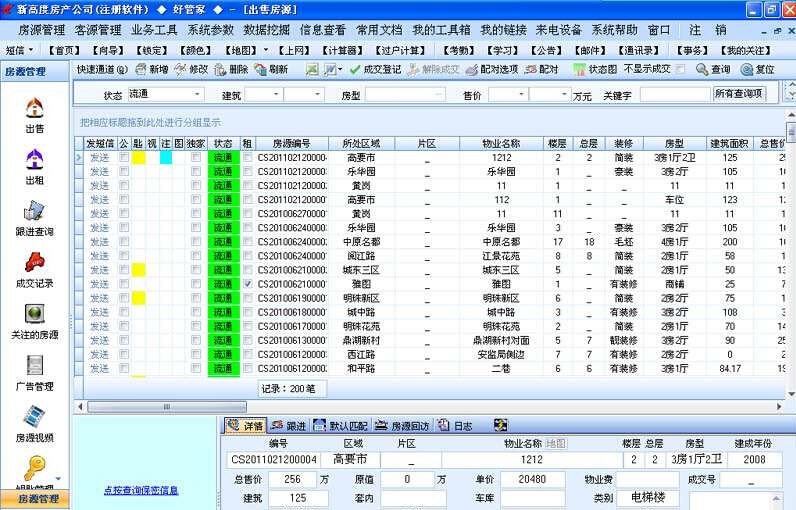Click the yellow 贴 cell in 城东三区 row
Screen dimensions: 796x510
[139, 270]
